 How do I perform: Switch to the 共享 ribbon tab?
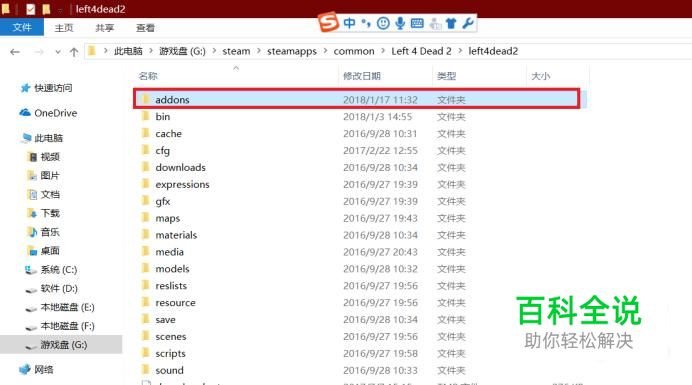105,28
